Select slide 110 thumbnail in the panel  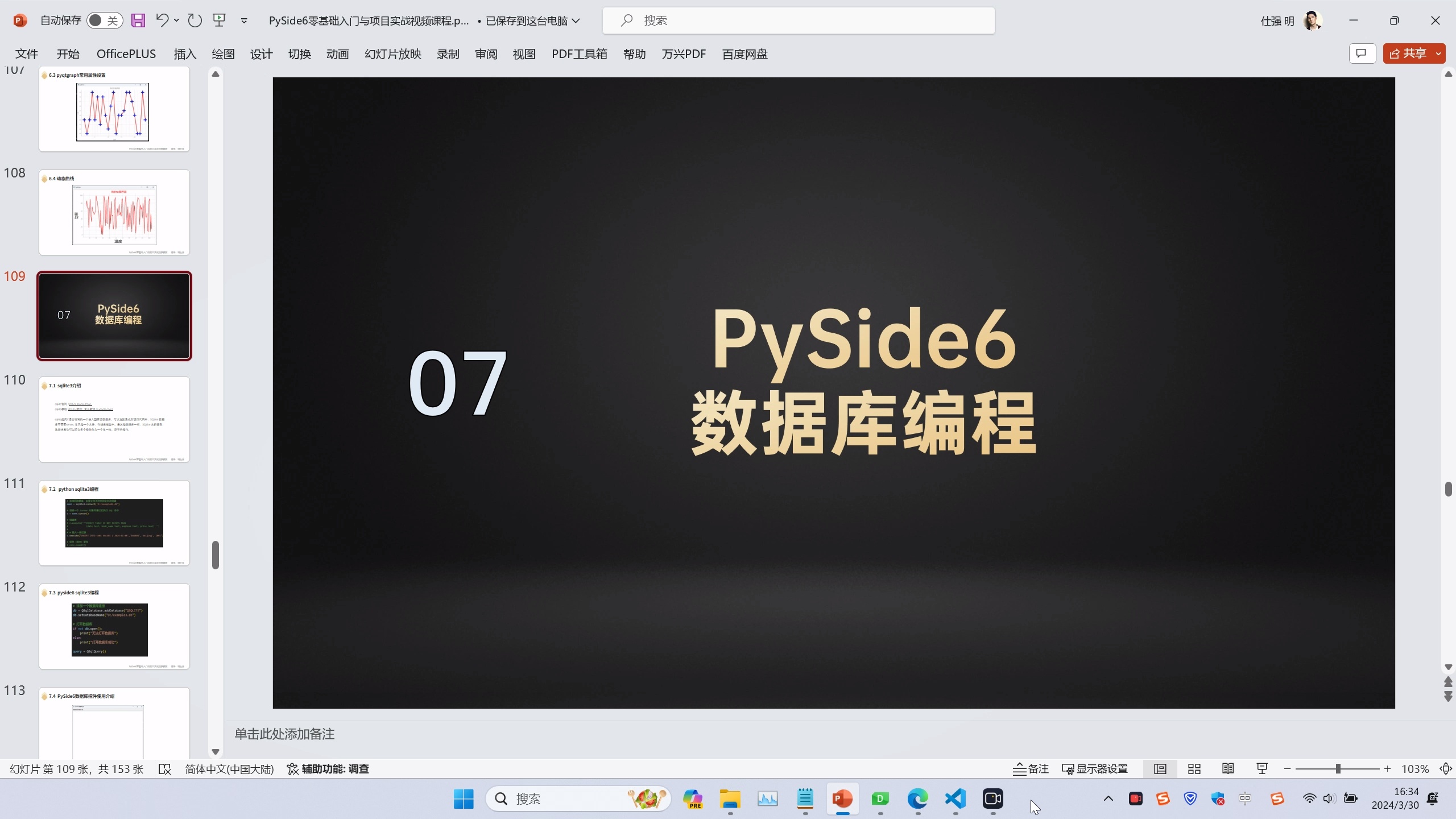point(114,419)
